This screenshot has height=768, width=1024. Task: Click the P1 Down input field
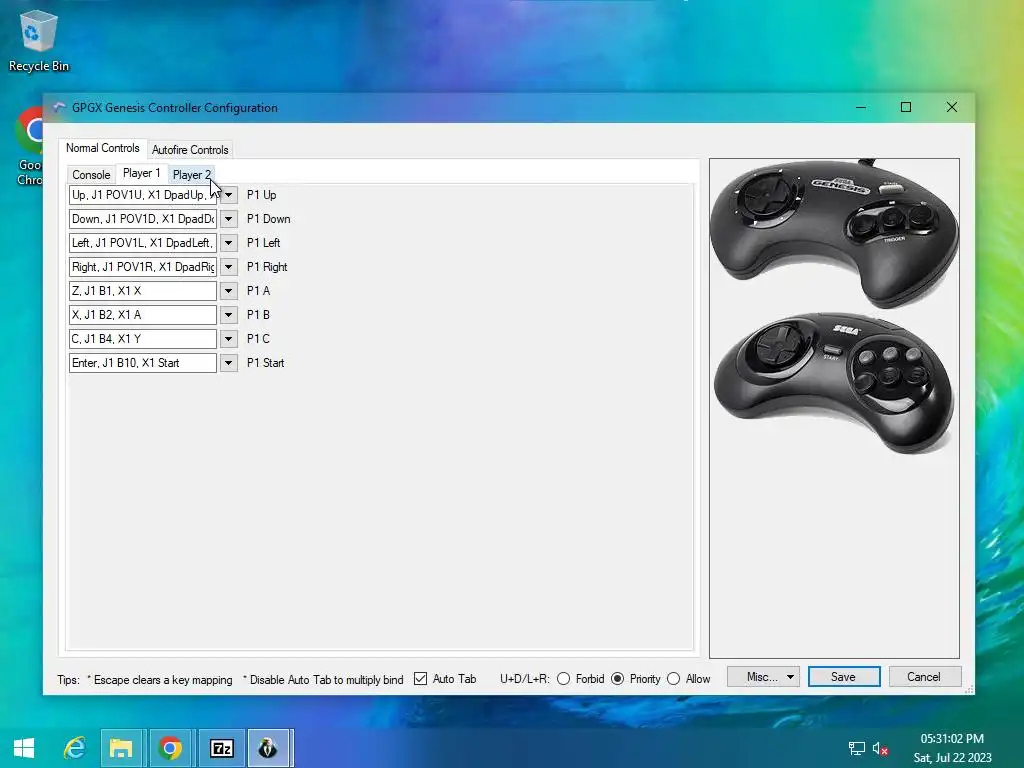143,219
